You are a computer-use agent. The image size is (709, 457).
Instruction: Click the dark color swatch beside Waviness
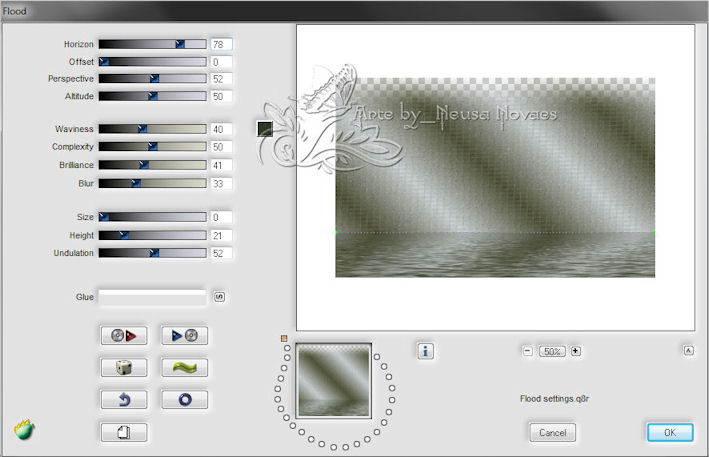(265, 129)
